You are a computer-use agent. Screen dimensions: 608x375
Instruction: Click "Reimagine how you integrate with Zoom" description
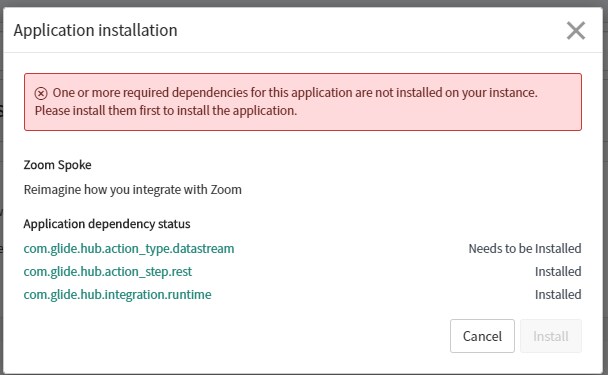tap(133, 190)
